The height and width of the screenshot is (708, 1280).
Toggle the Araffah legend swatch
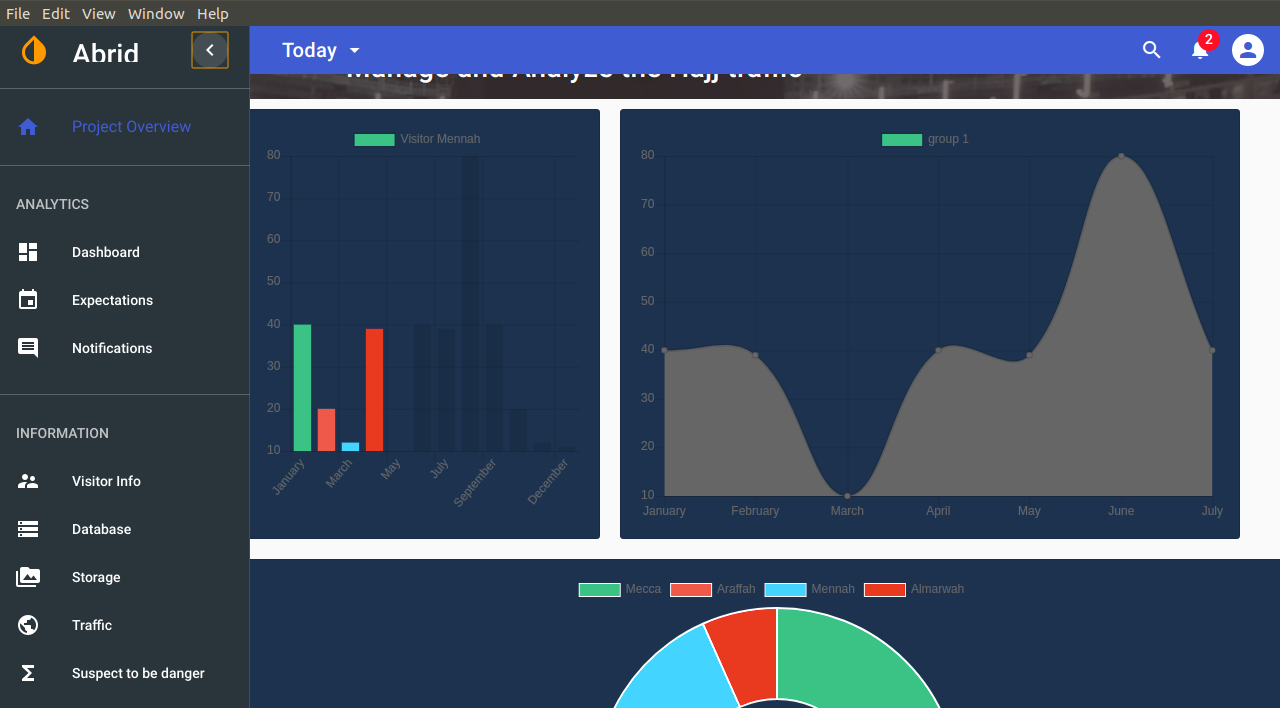pyautogui.click(x=691, y=590)
